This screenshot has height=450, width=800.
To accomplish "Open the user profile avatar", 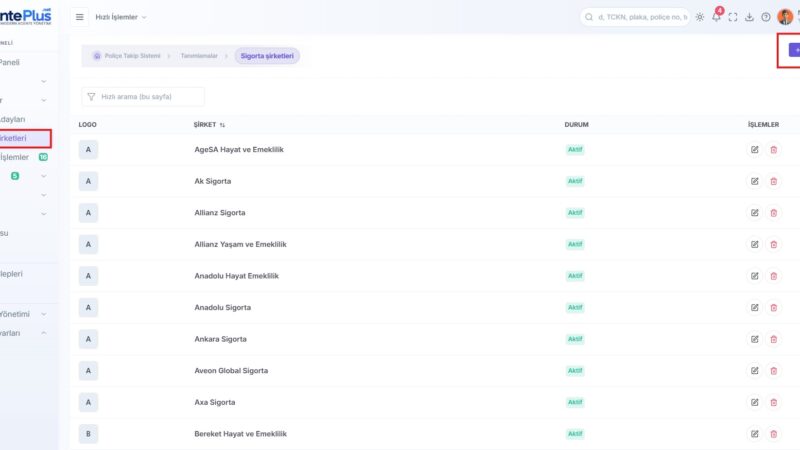I will coord(785,17).
